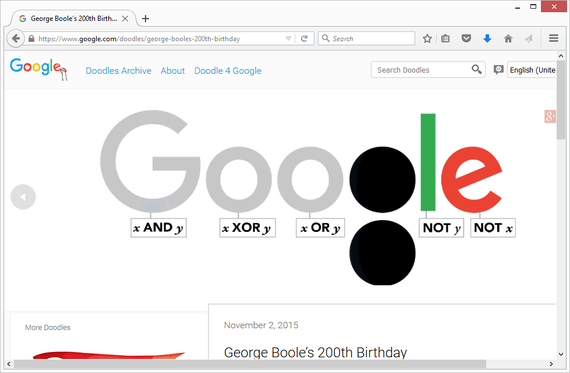Viewport: 570px width, 373px height.
Task: Open the English language dropdown
Action: (x=531, y=70)
